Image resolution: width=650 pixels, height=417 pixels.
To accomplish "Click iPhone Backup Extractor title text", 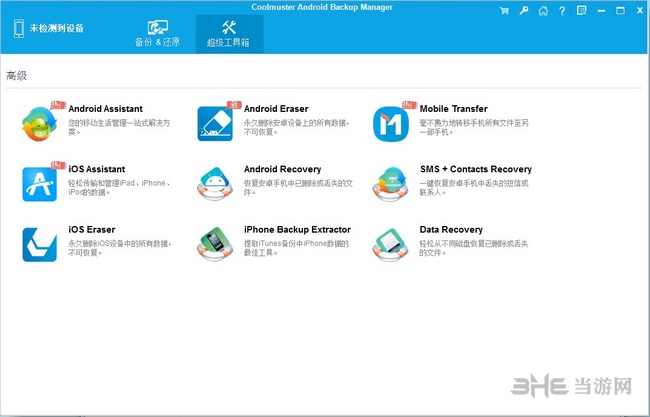I will tap(297, 230).
